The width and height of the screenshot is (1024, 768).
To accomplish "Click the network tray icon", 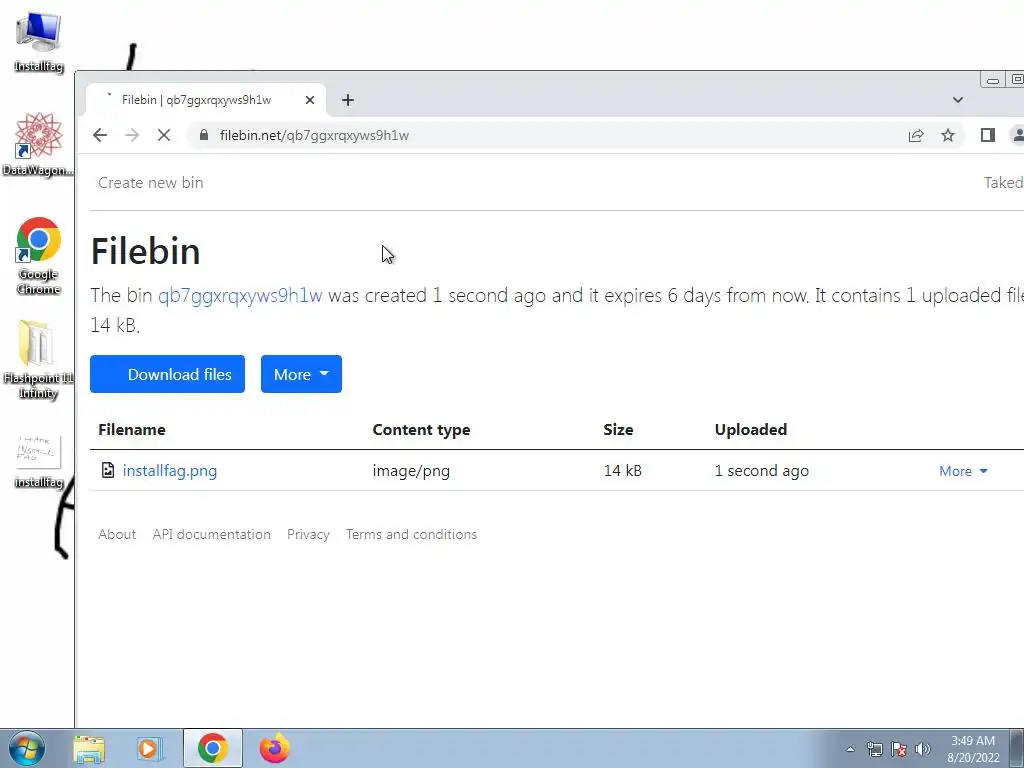I will pos(874,749).
